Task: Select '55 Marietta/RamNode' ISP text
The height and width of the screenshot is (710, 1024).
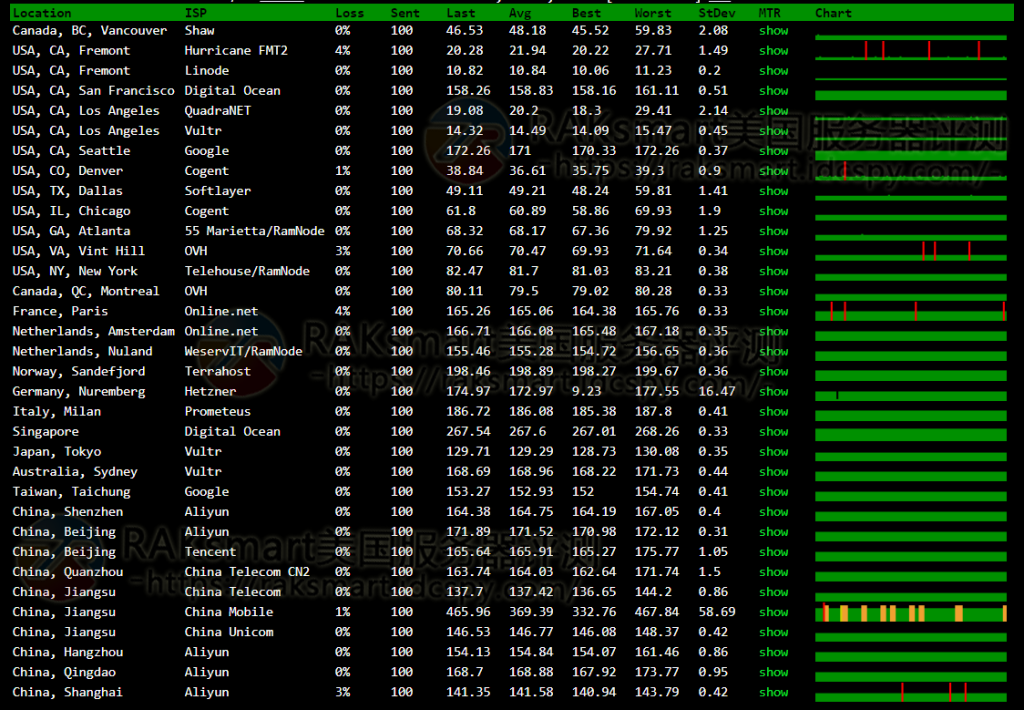Action: tap(254, 231)
